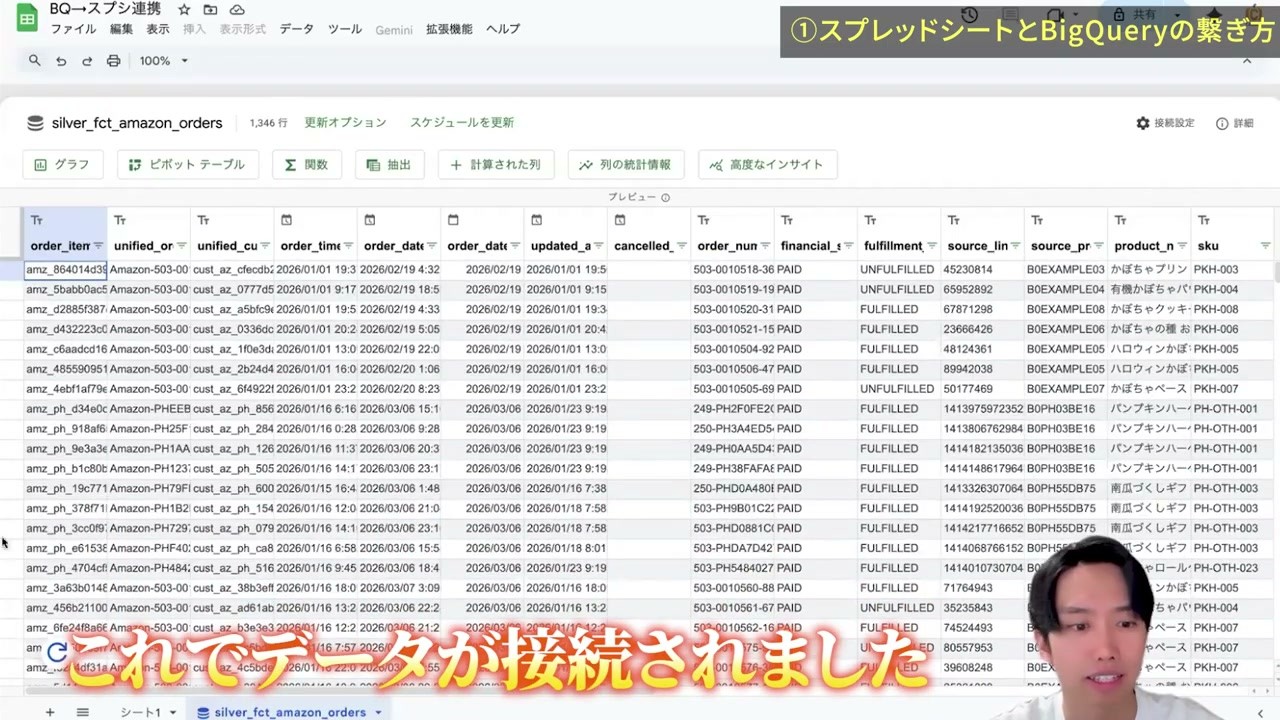This screenshot has width=1280, height=720.
Task: Open silver_fct_amazon_orders tab dropdown arrow
Action: tap(378, 712)
